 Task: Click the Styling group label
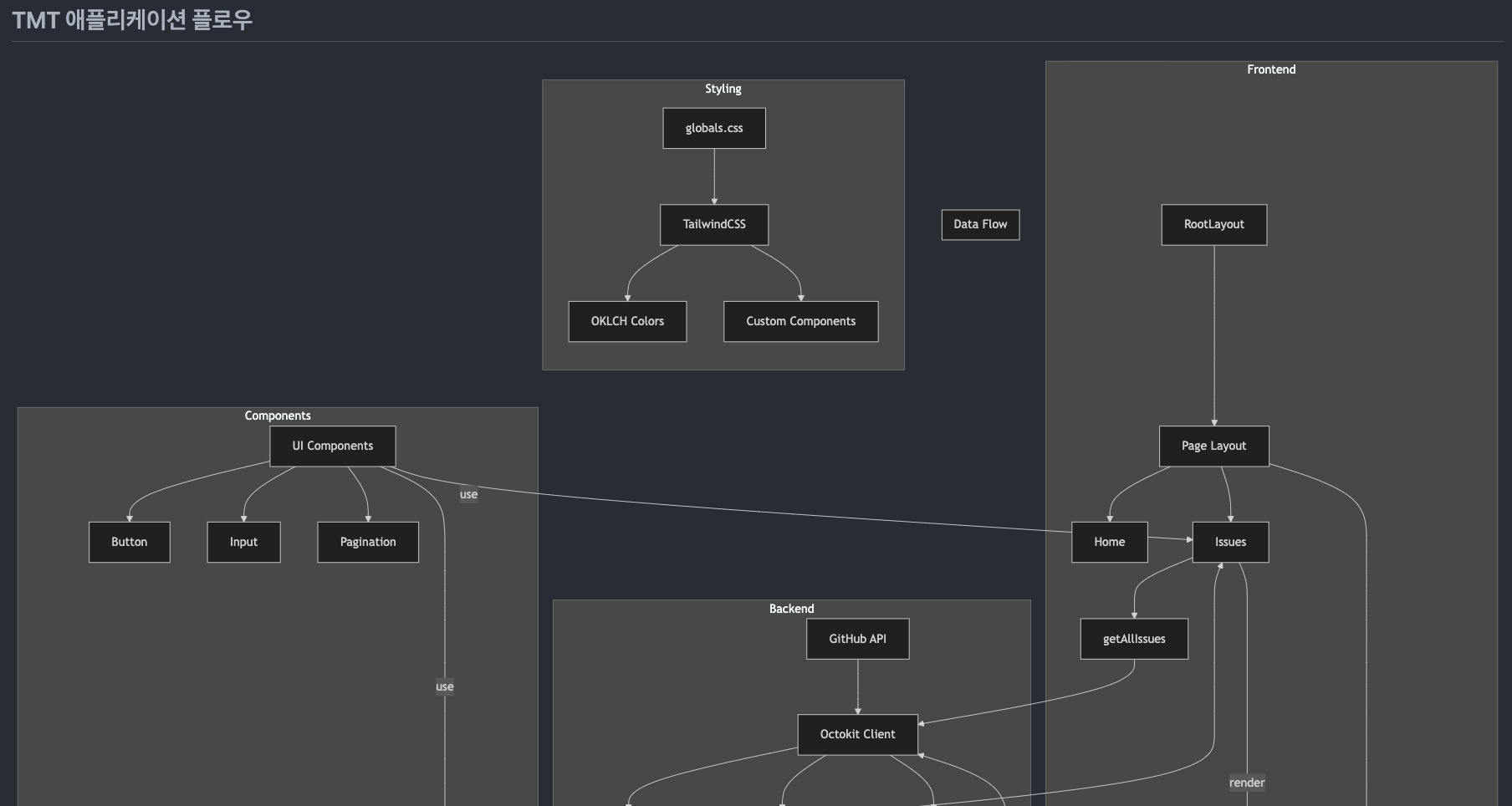[723, 89]
